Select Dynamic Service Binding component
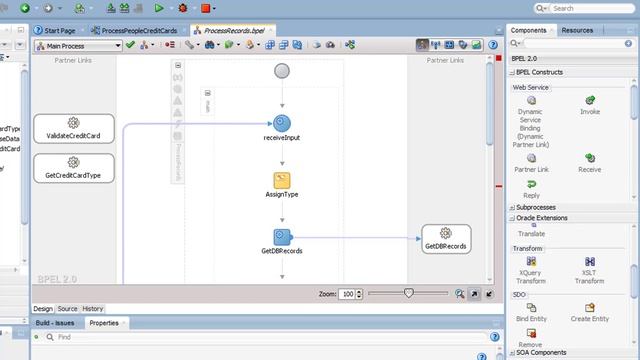The height and width of the screenshot is (360, 640). coord(531,122)
